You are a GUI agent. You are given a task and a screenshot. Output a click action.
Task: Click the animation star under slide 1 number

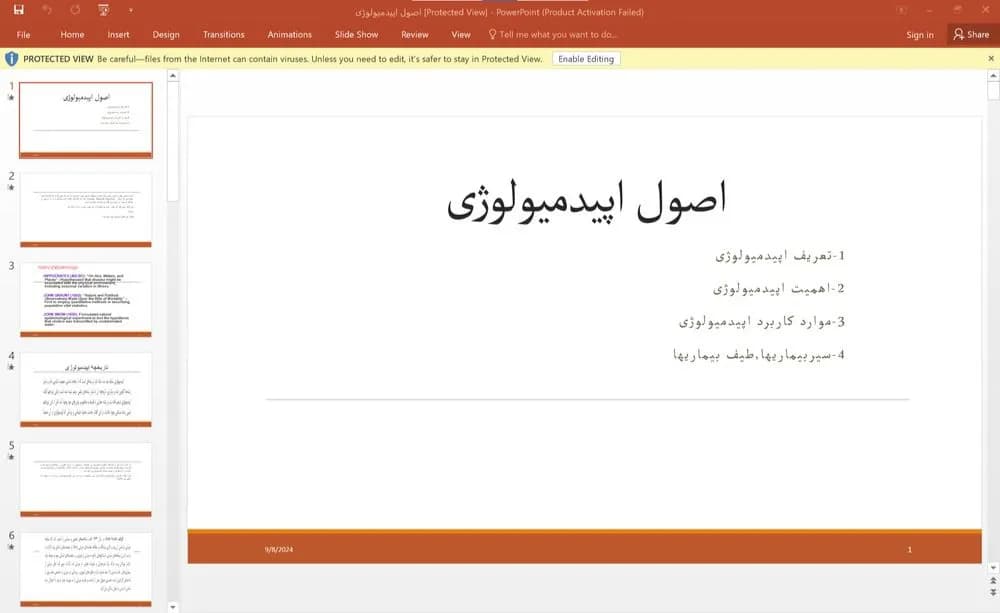pyautogui.click(x=11, y=98)
